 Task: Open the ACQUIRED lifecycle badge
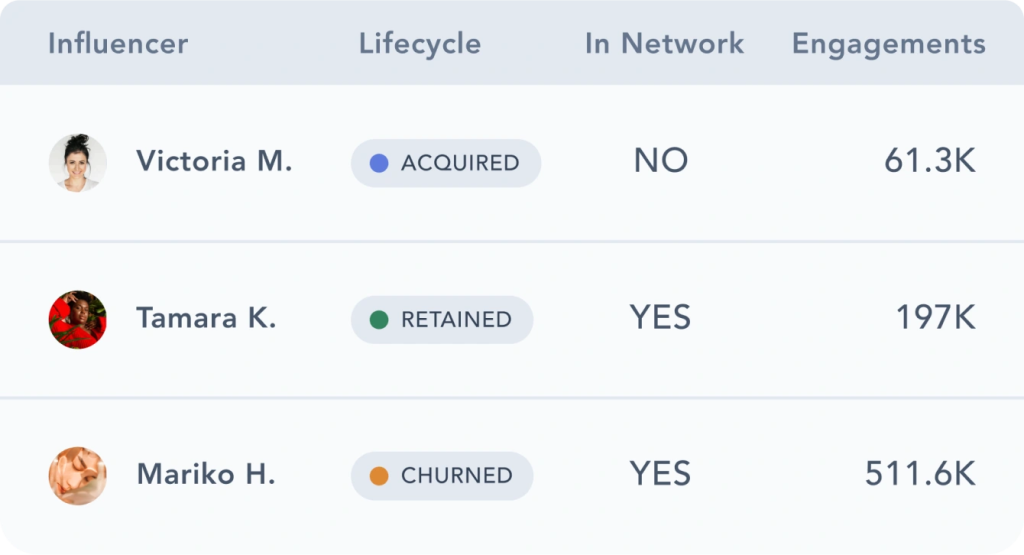click(446, 163)
